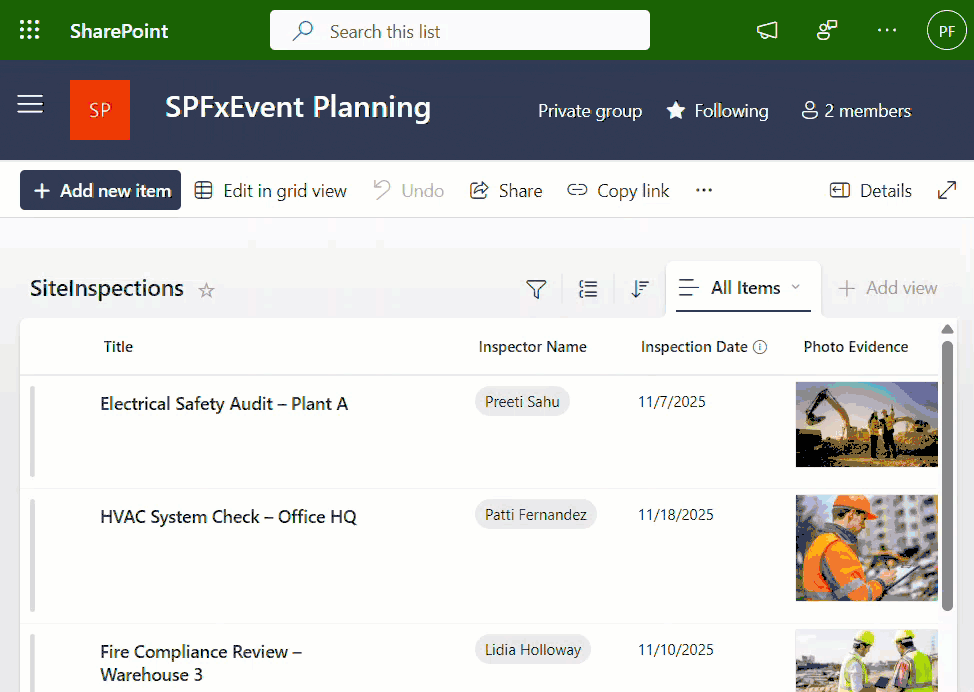Open the megaphone announcements icon

(767, 30)
